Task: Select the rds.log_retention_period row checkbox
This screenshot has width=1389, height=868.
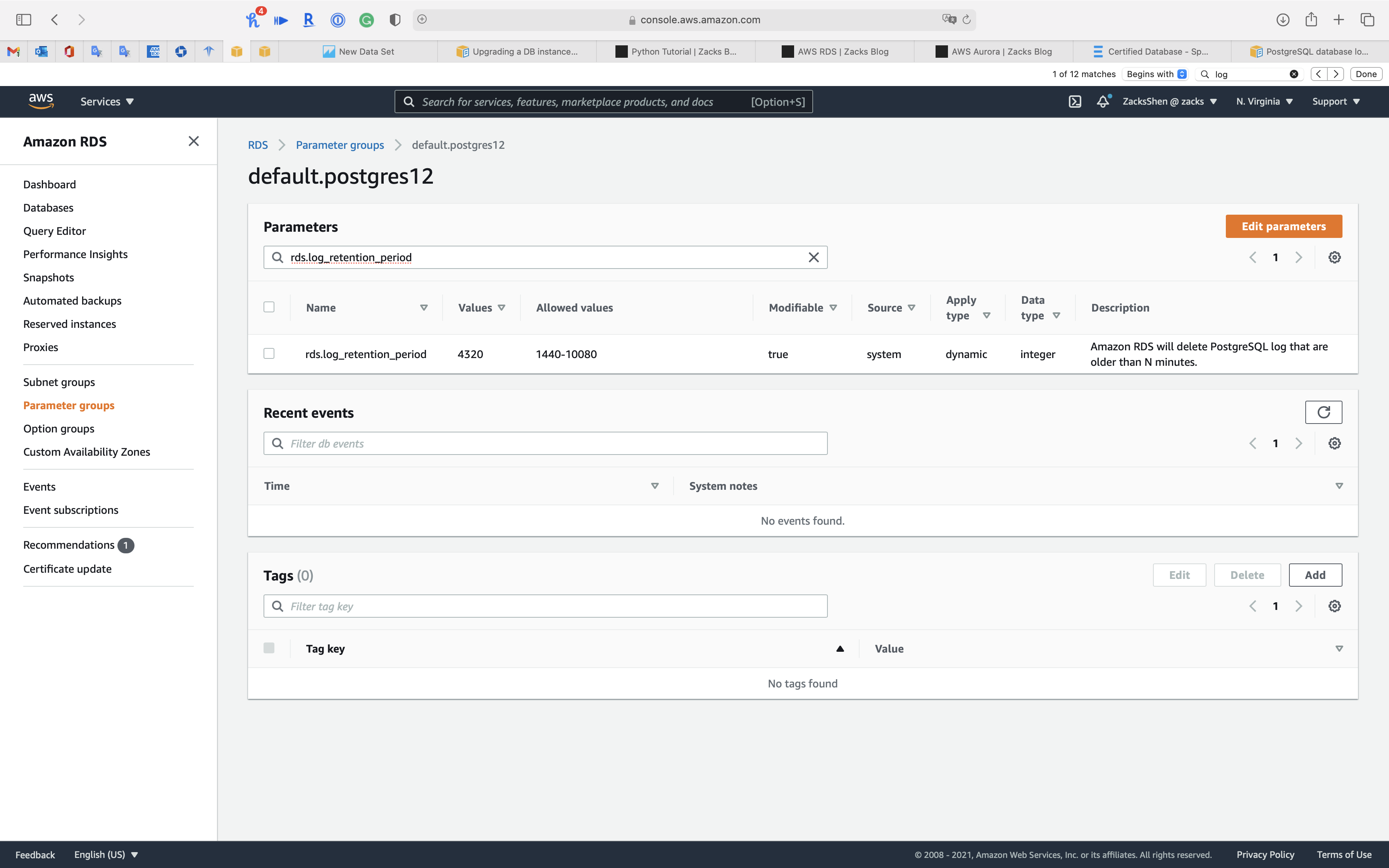Action: coord(269,354)
